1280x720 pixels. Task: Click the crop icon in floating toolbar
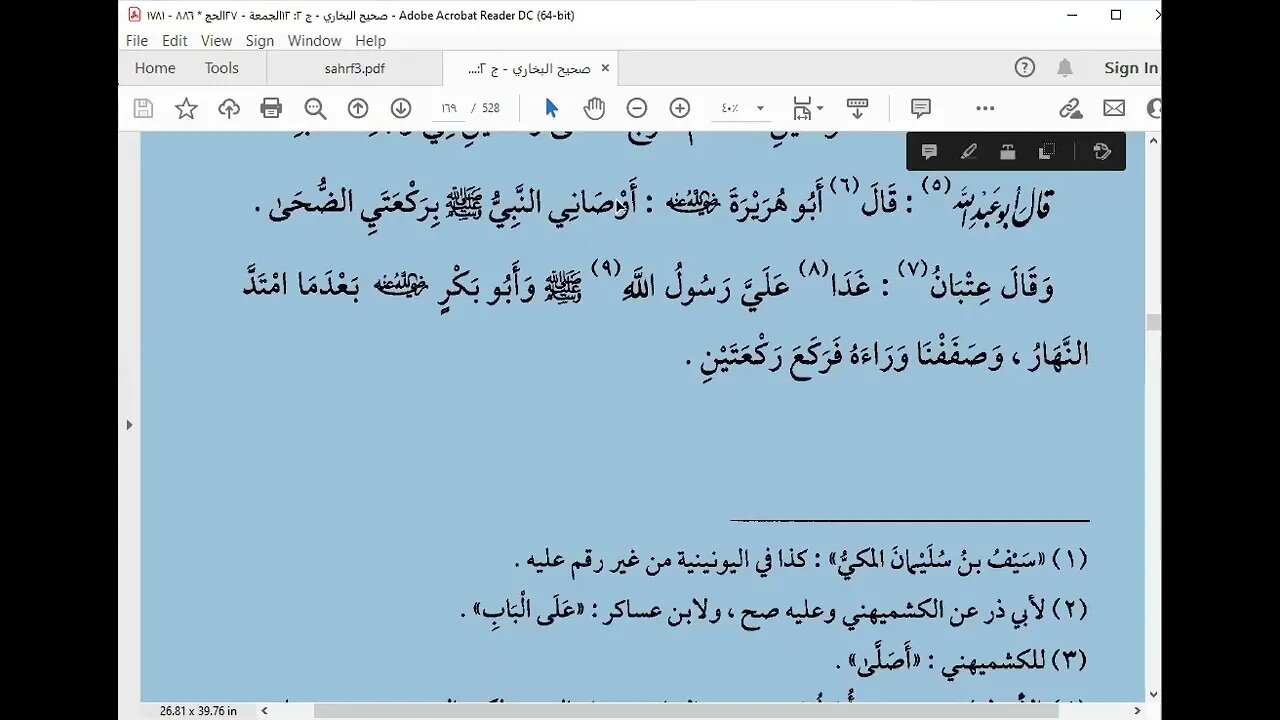click(x=1047, y=152)
